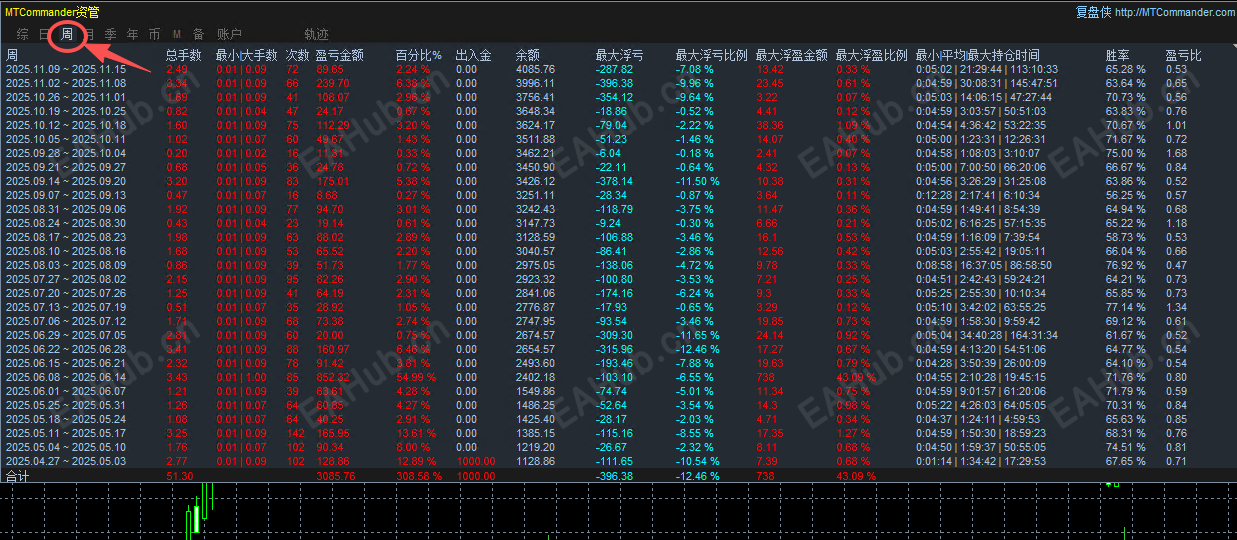The image size is (1237, 540).
Task: Click the 复盘侠 label
Action: pos(1093,12)
